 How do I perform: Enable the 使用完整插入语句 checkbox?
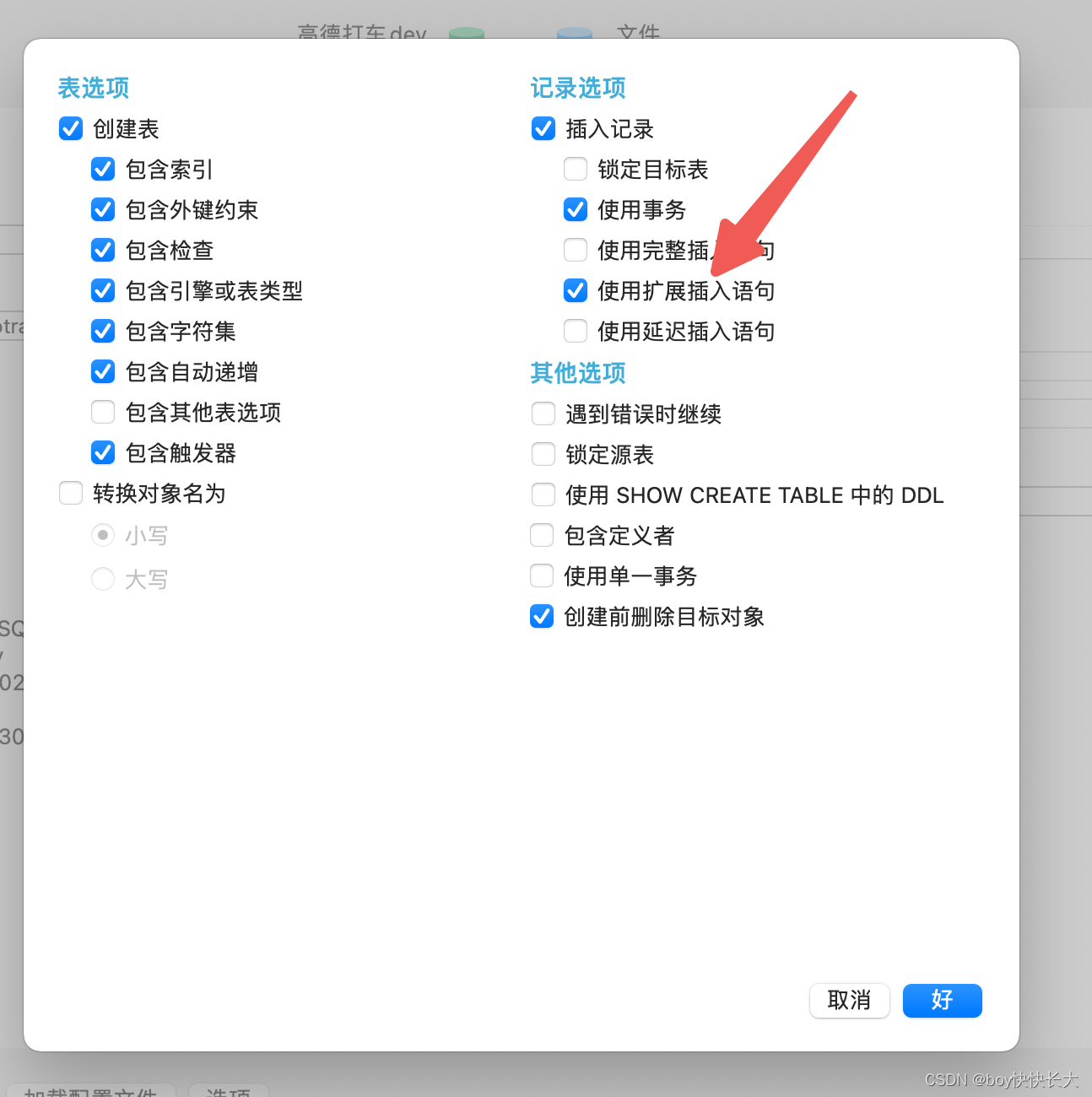[x=576, y=250]
